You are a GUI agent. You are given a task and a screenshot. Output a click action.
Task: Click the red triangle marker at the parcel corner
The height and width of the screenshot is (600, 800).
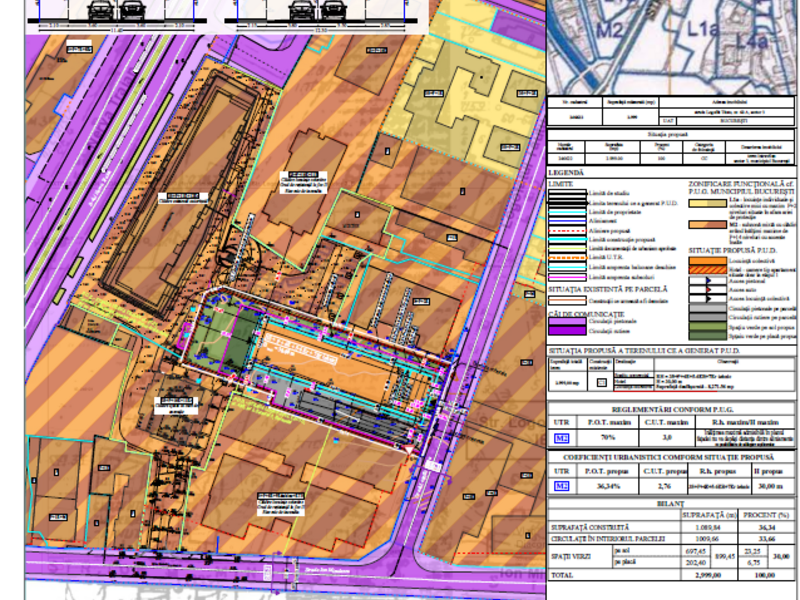(409, 450)
